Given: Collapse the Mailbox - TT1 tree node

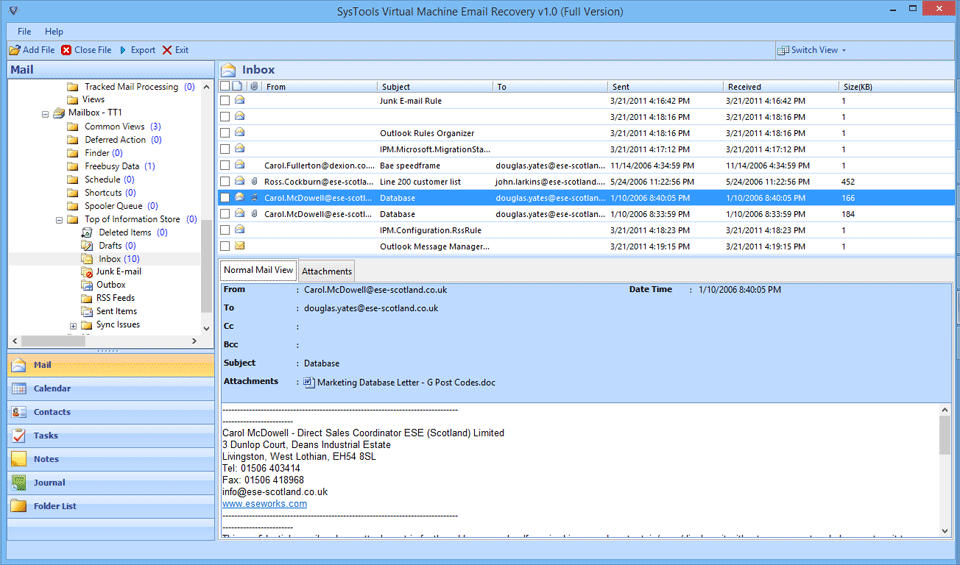Looking at the screenshot, I should tap(45, 114).
